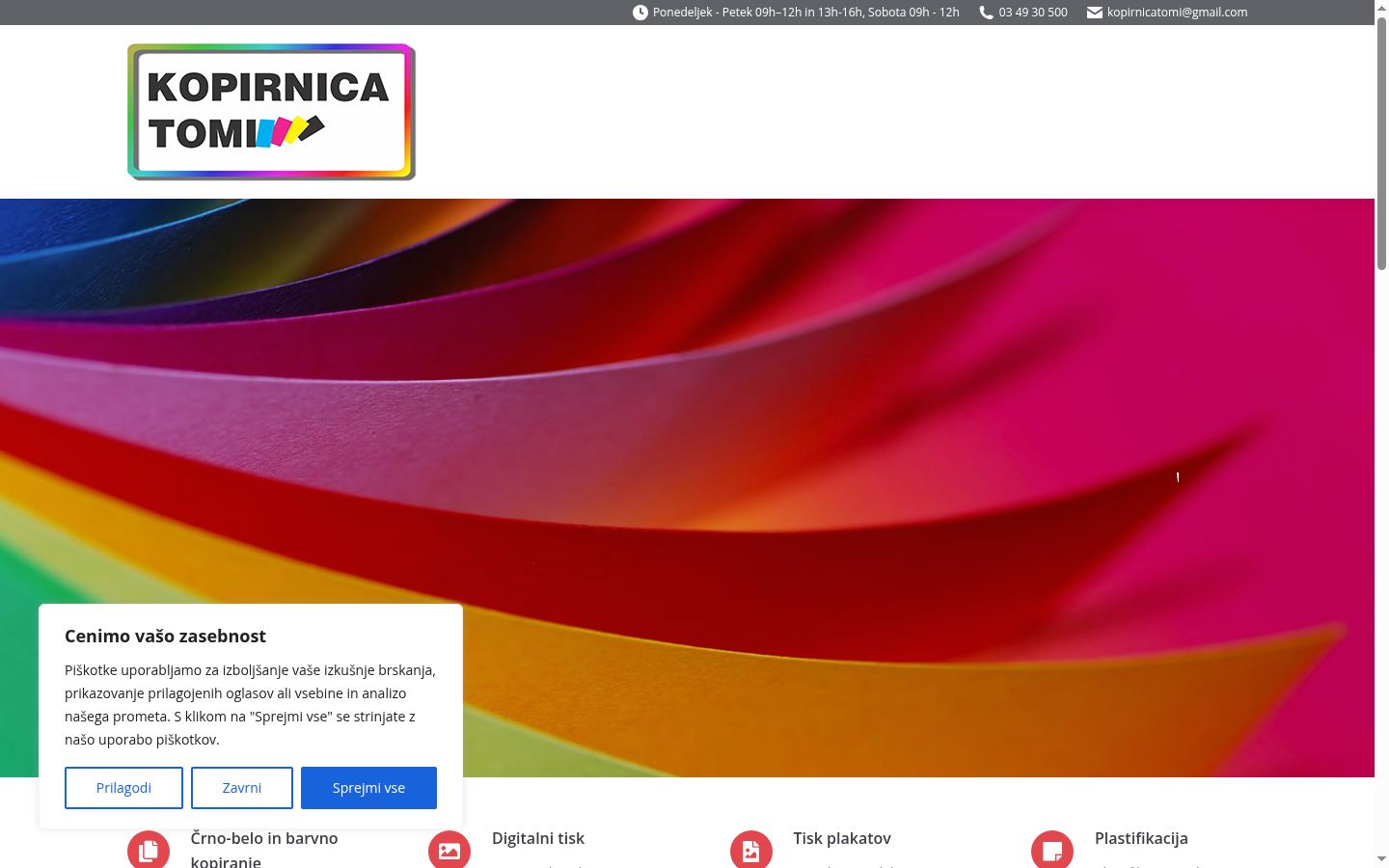This screenshot has height=868, width=1389.
Task: Open the Tisk plakatov heading
Action: tap(842, 838)
